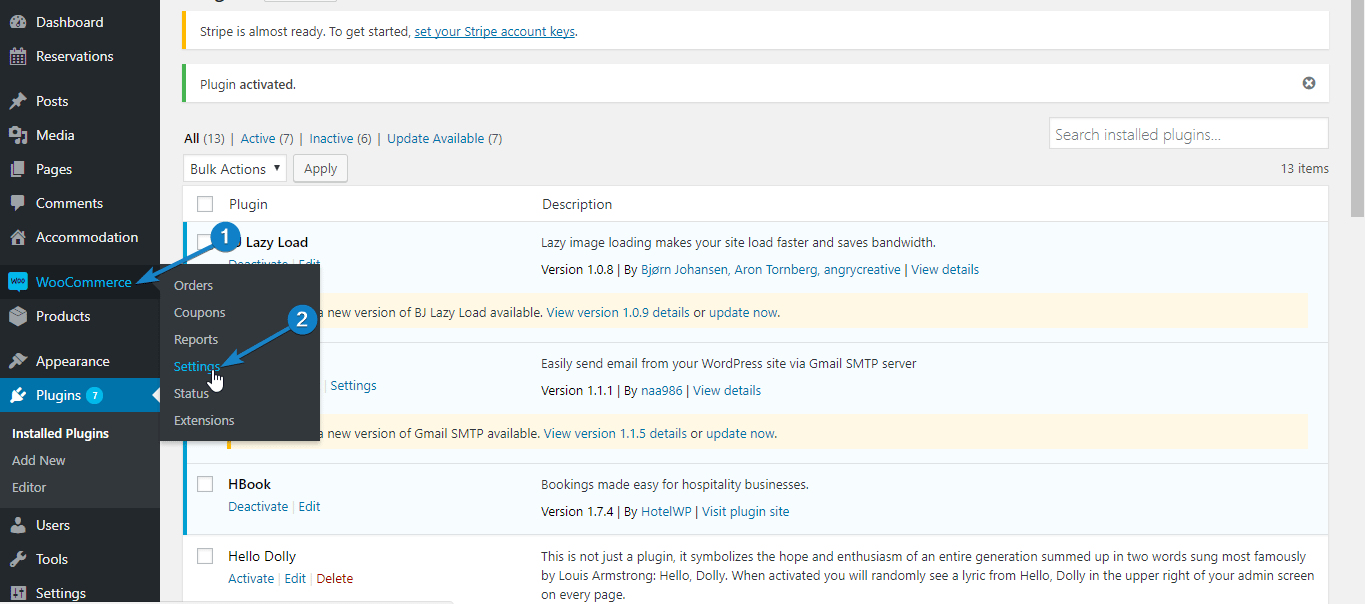Click the sidebar Settings sliders icon
1365x604 pixels.
pos(18,593)
